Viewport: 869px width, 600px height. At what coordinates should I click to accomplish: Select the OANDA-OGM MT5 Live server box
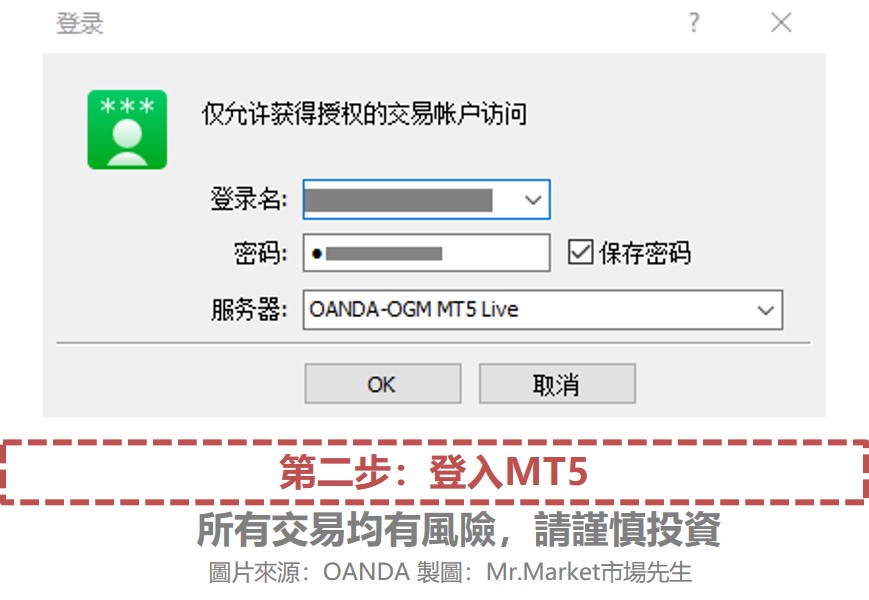pyautogui.click(x=543, y=310)
